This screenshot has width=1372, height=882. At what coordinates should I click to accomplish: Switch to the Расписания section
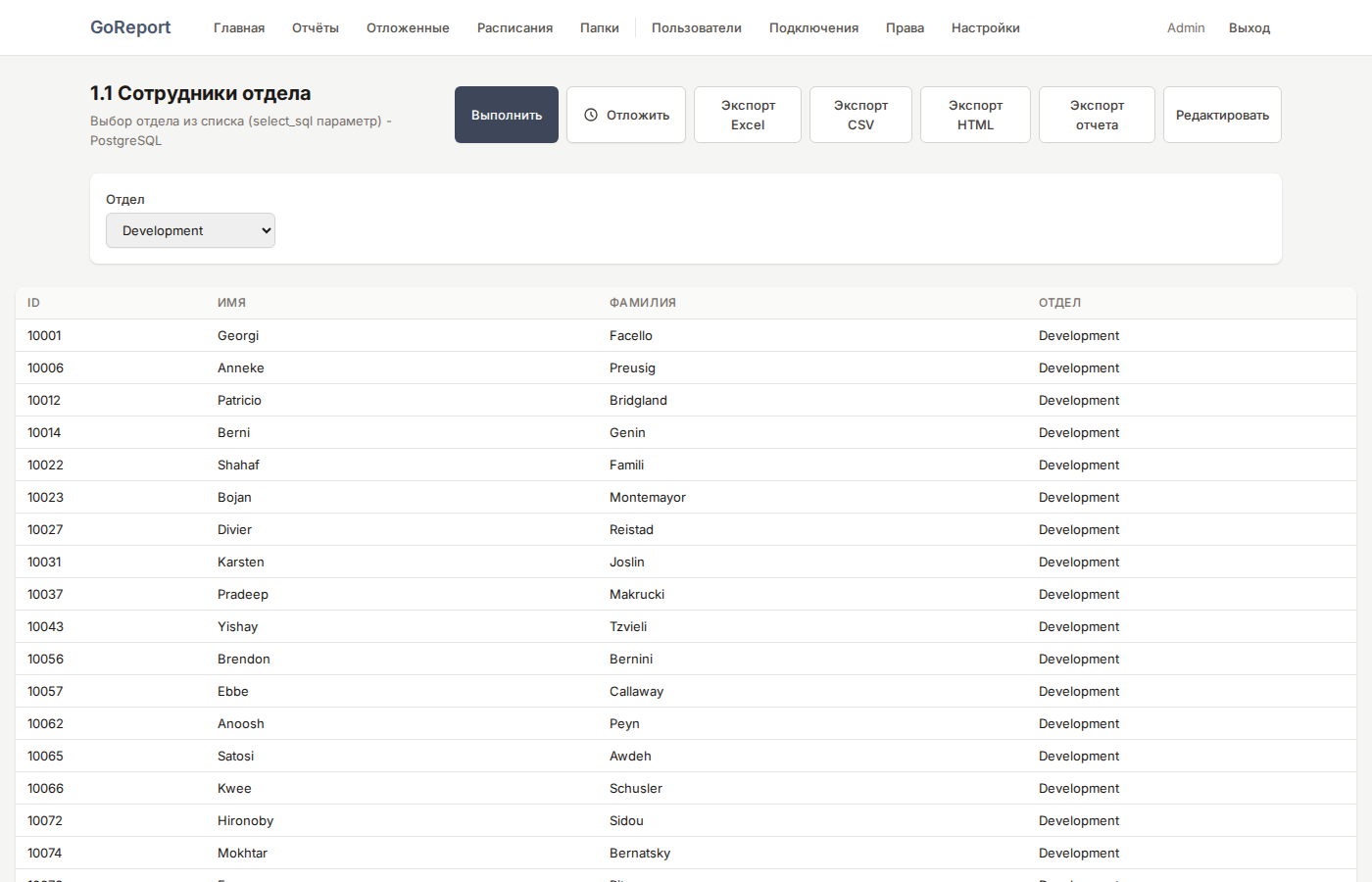click(x=514, y=27)
